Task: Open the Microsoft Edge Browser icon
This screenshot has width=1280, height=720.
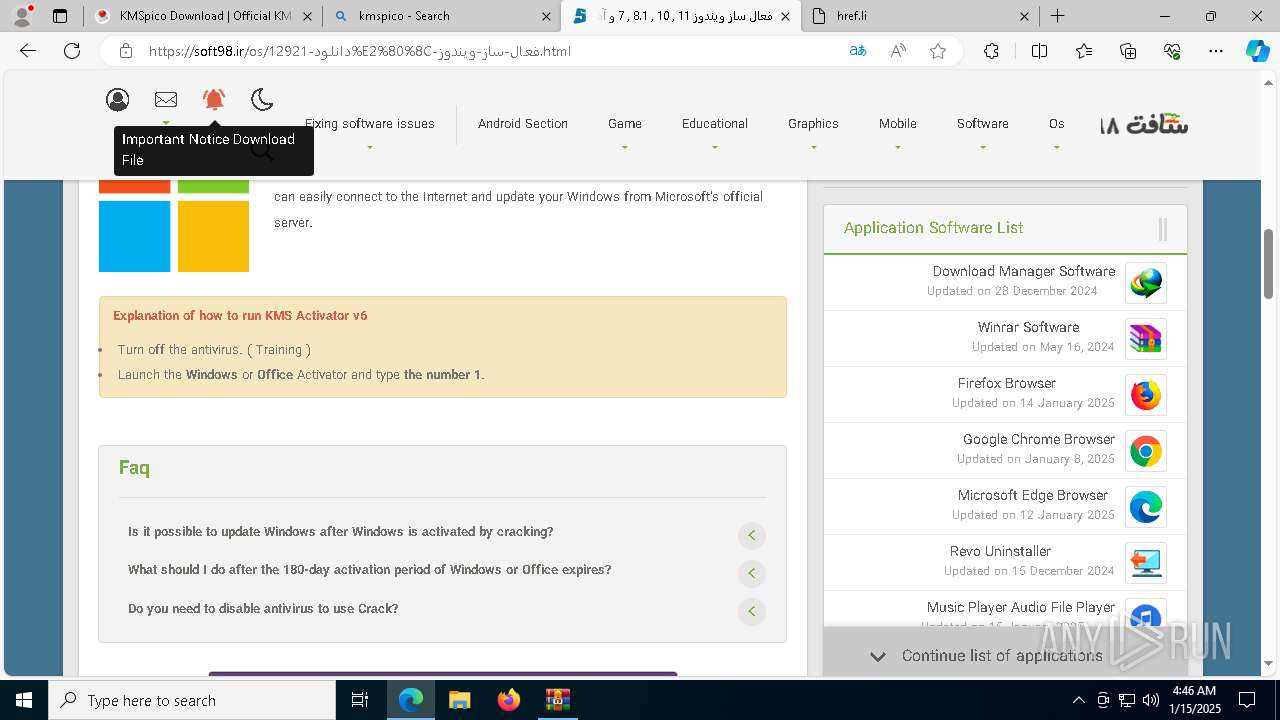Action: point(1146,507)
